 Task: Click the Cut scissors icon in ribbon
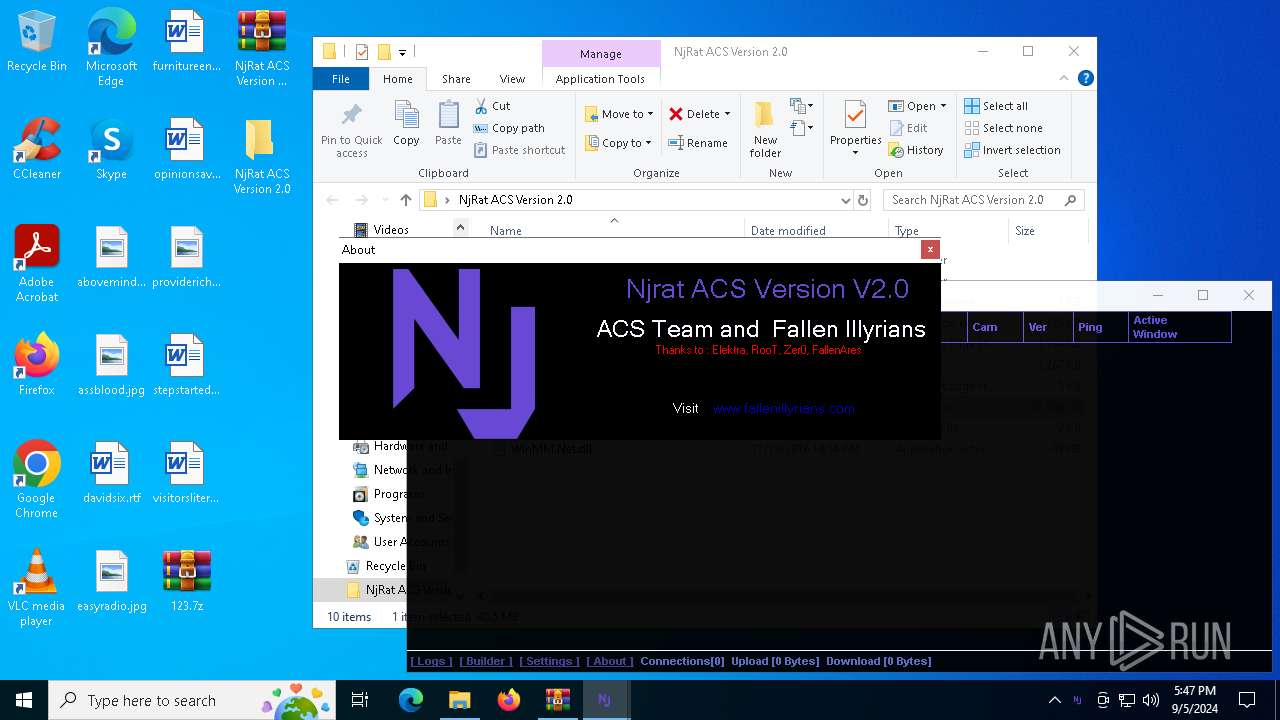point(481,106)
